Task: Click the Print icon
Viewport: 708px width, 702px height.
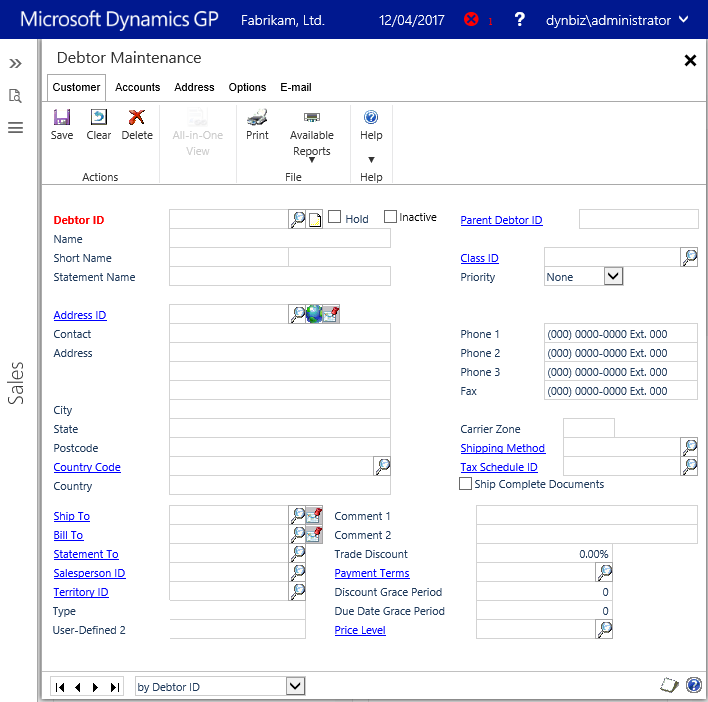Action: [x=257, y=118]
